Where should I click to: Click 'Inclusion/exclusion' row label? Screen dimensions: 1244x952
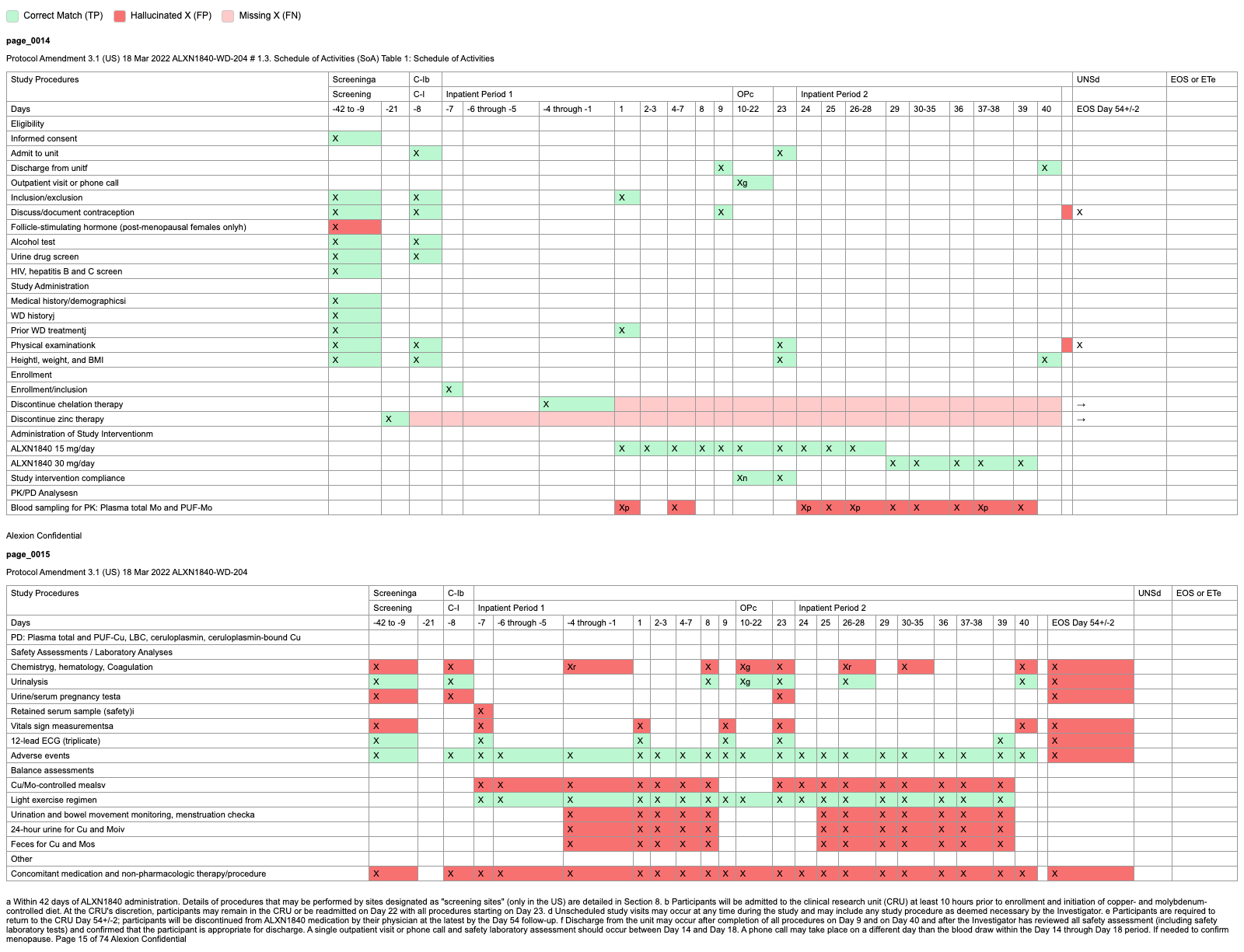pyautogui.click(x=47, y=197)
